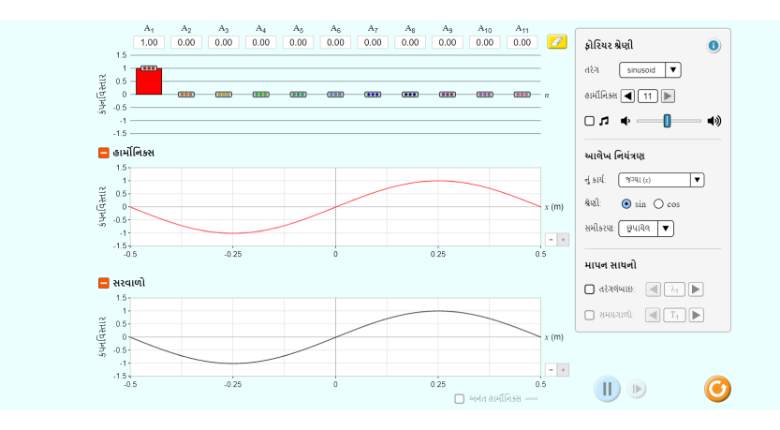
Task: Select the sin series radio button
Action: (626, 204)
